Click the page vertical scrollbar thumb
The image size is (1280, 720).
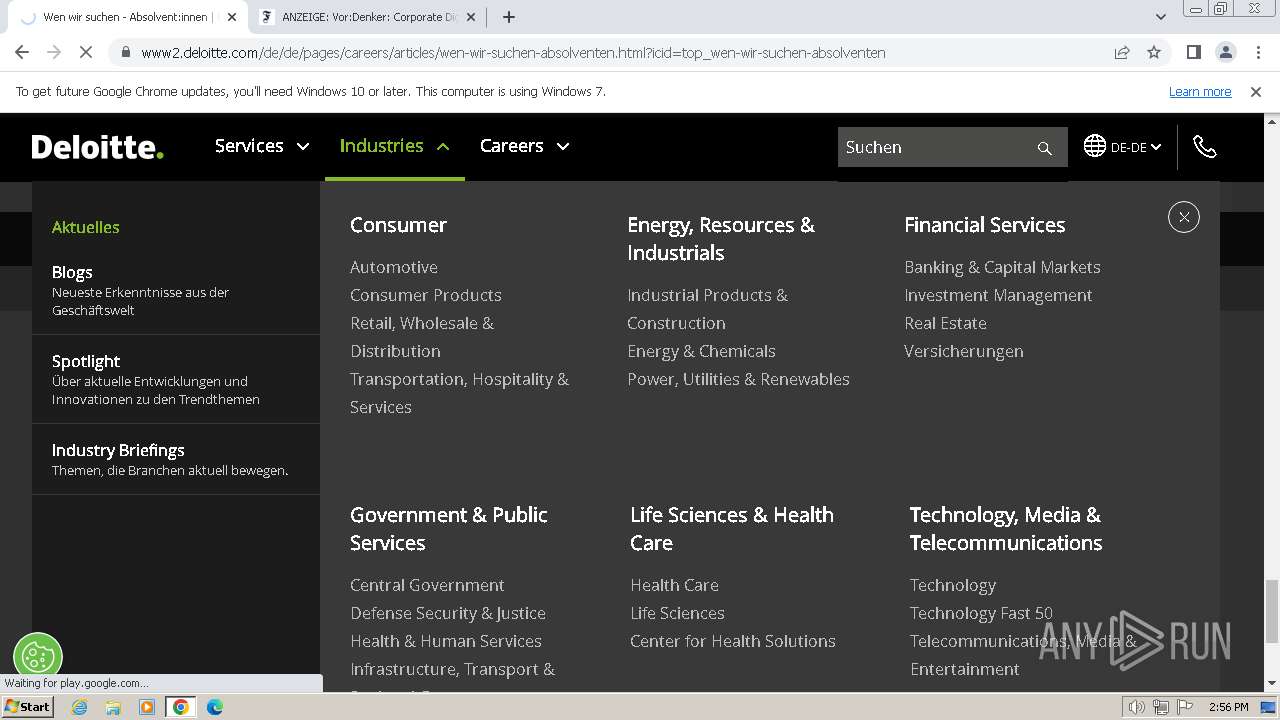1272,612
